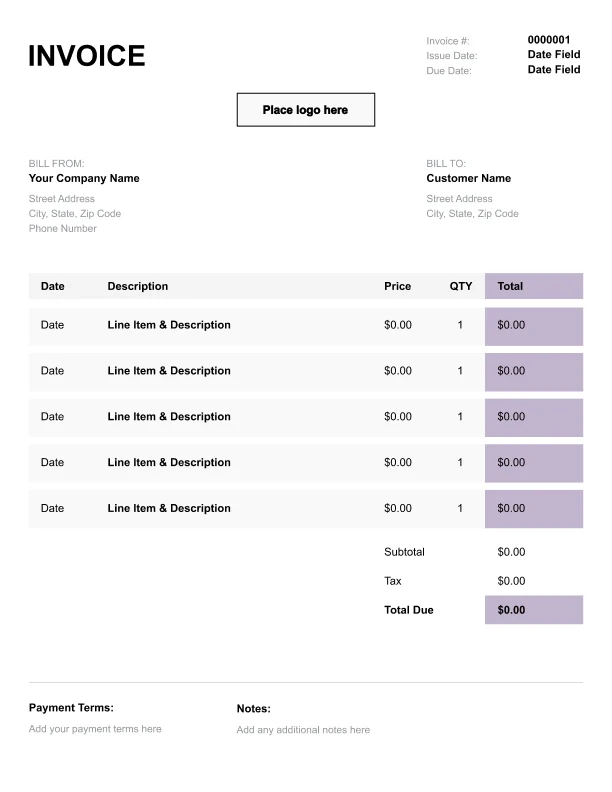Image resolution: width=612 pixels, height=792 pixels.
Task: Click City, State, Zip Code under Customer Name
Action: (x=472, y=214)
